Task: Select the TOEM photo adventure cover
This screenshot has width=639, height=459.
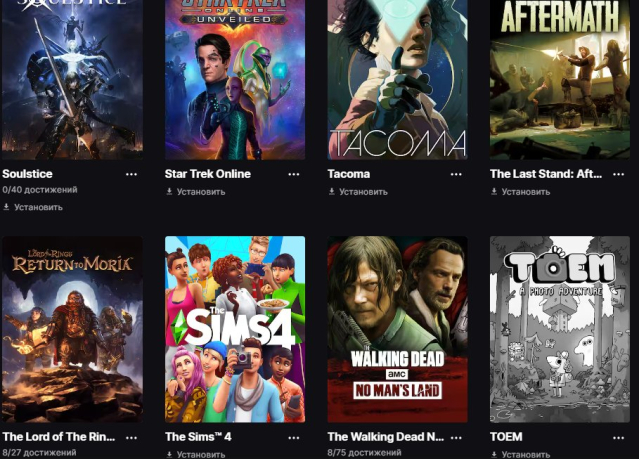Action: (560, 329)
